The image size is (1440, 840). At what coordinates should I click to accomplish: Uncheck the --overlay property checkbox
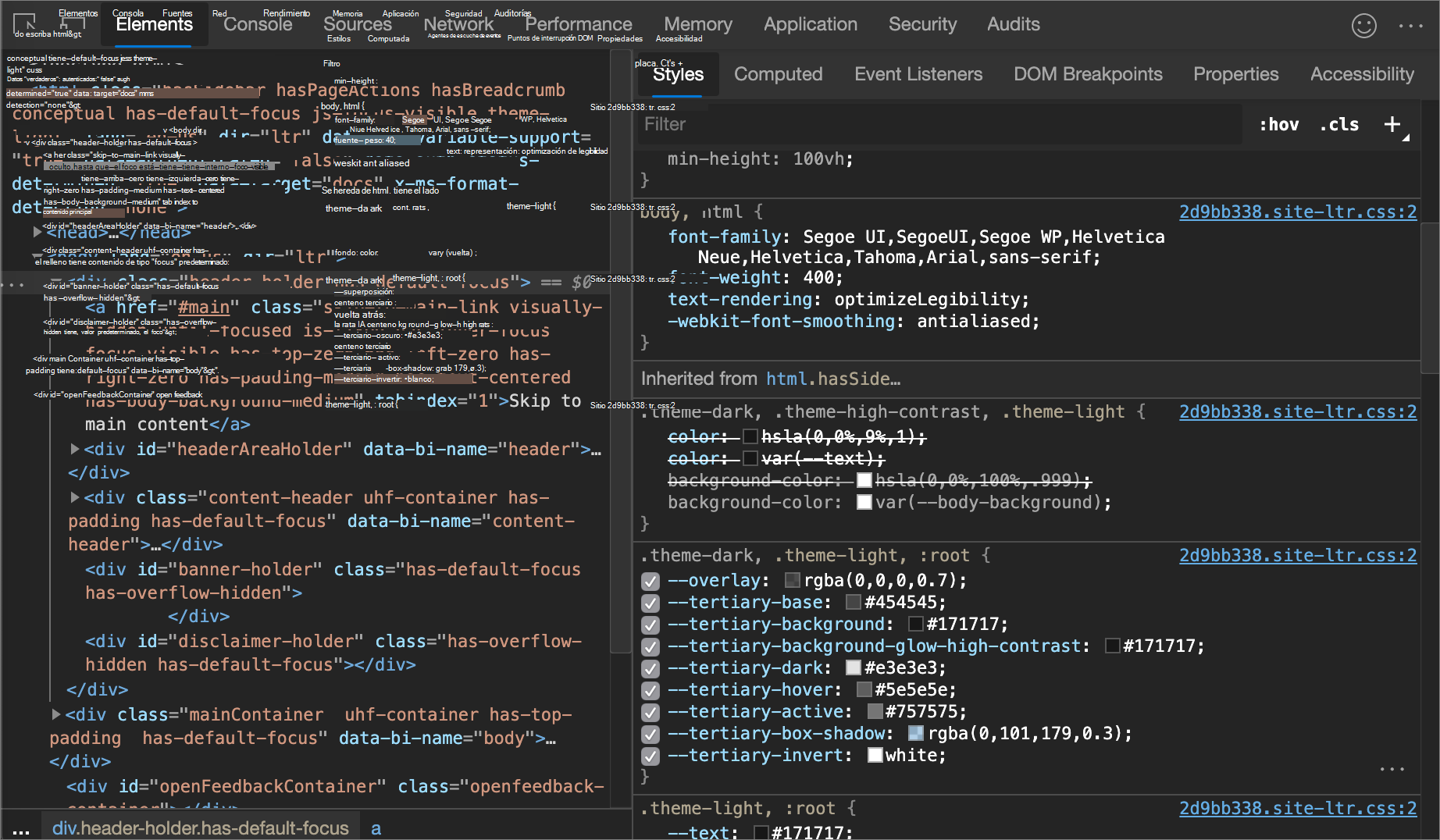(650, 581)
